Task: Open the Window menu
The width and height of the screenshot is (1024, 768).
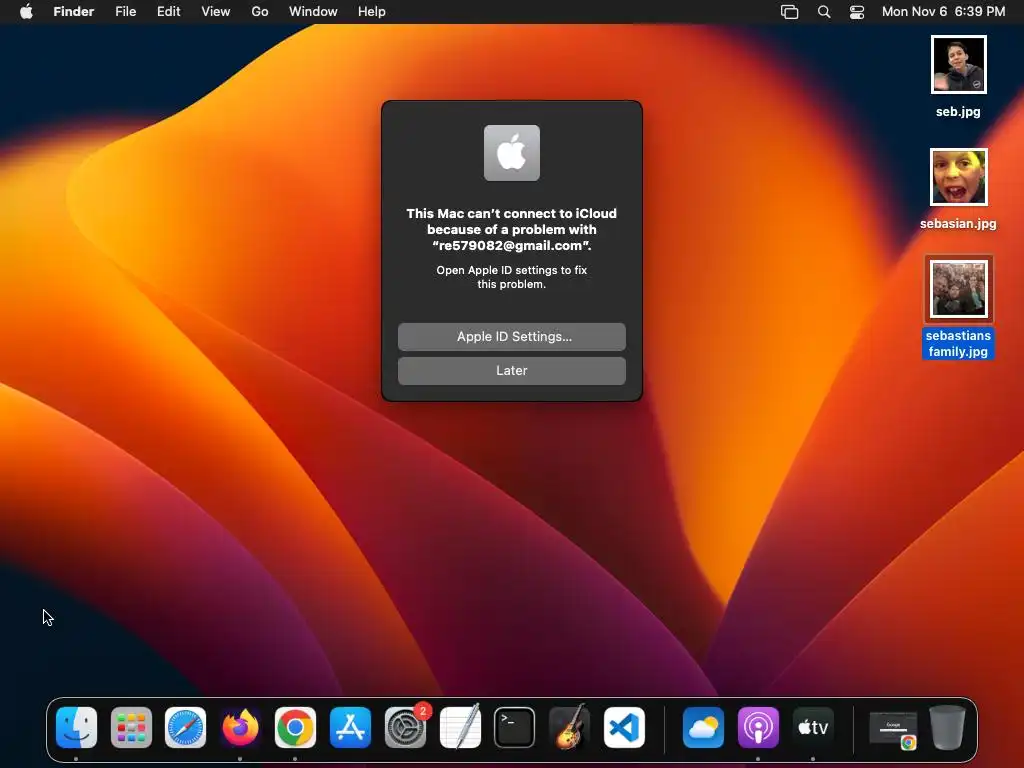Action: click(x=313, y=12)
